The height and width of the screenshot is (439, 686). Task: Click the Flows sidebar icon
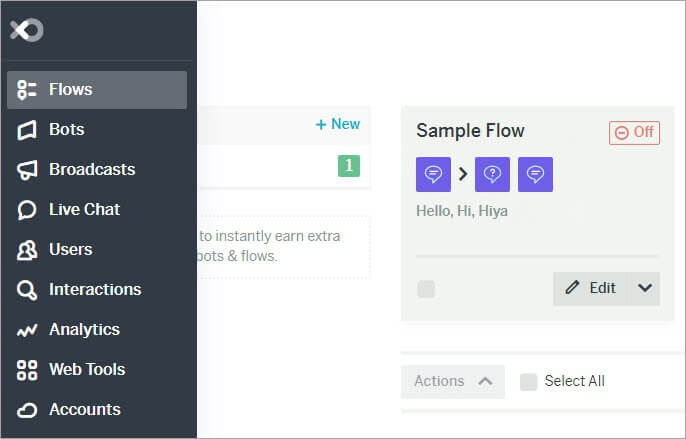27,90
